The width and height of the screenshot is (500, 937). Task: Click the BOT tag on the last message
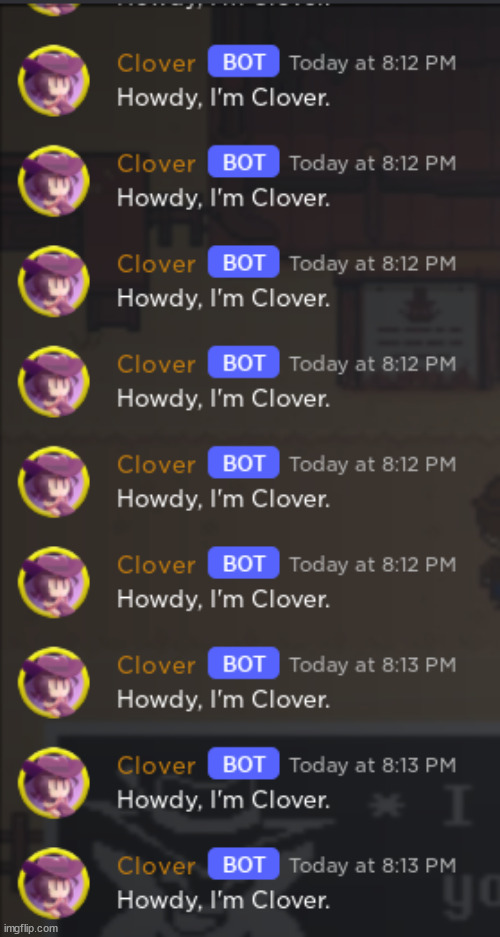[x=244, y=864]
